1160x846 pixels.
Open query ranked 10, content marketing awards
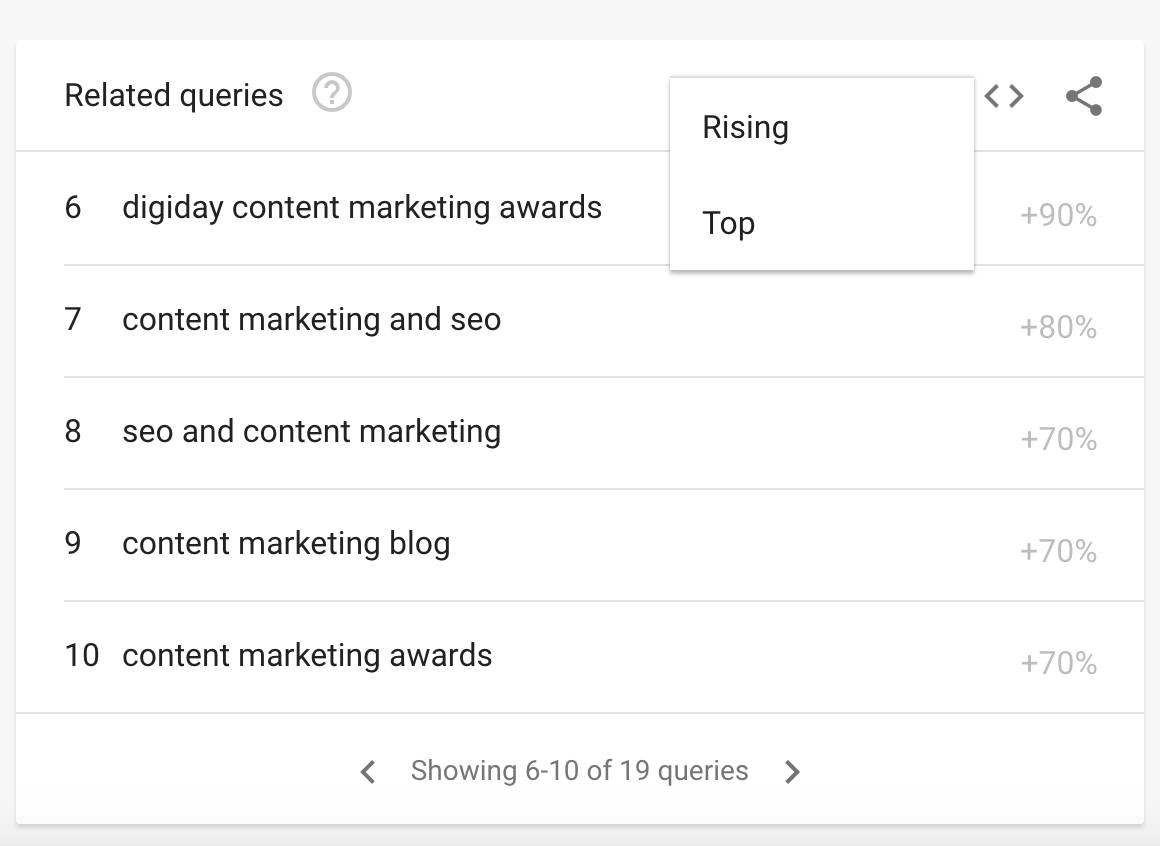[x=307, y=656]
